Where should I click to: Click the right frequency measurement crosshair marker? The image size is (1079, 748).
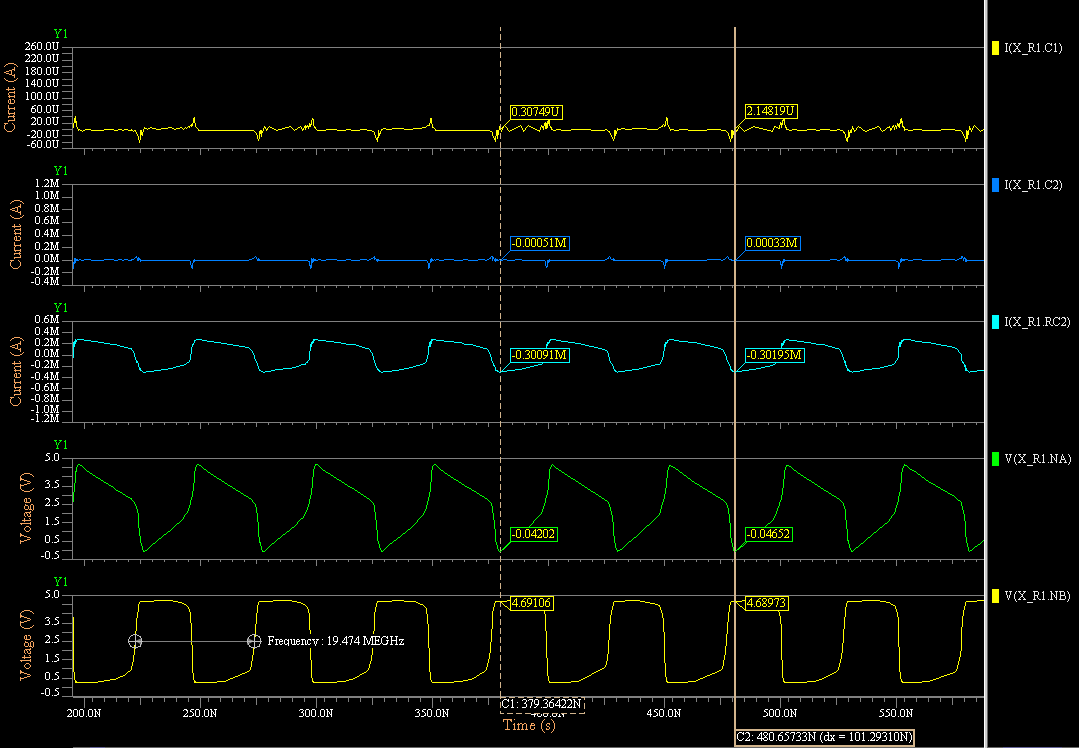(x=254, y=641)
